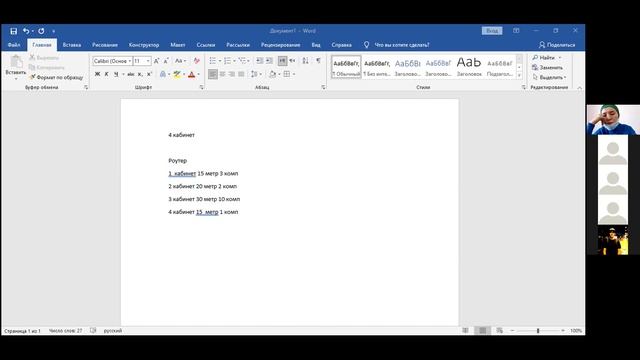Open line spacing dropdown

click(x=256, y=74)
